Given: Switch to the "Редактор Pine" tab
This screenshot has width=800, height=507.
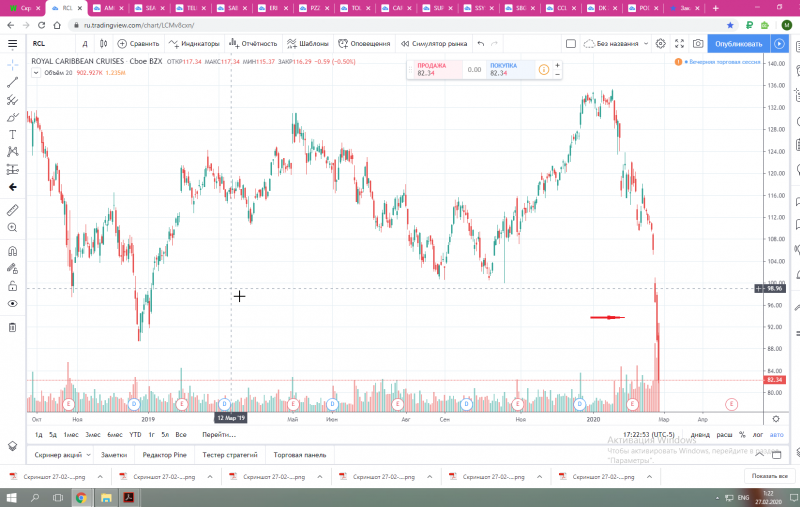Looking at the screenshot, I should tap(164, 454).
